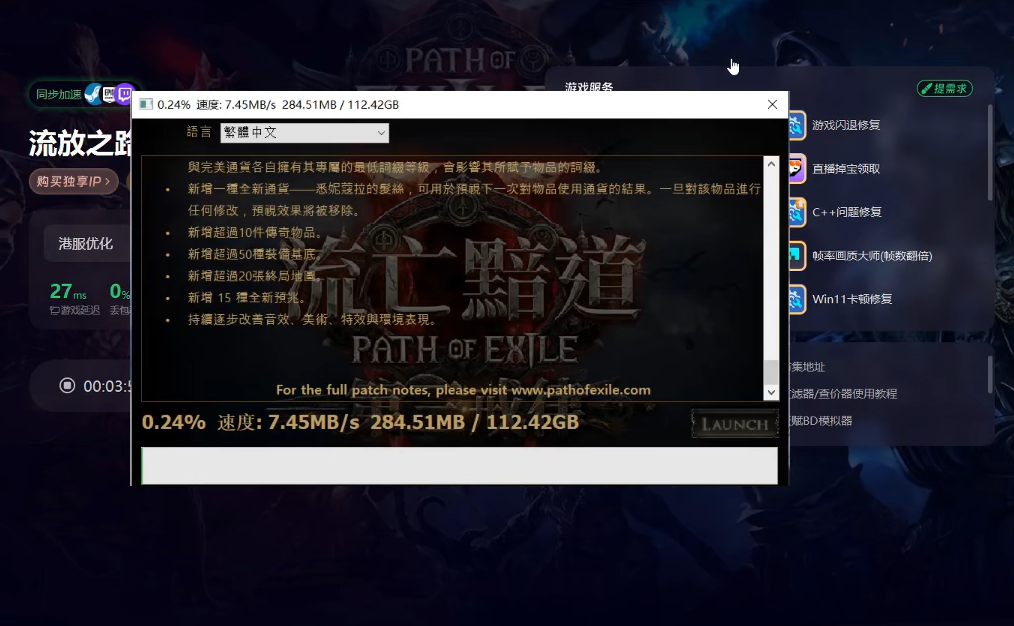Click the 帧率画质大师(帧数翻倍) service text

tap(872, 255)
